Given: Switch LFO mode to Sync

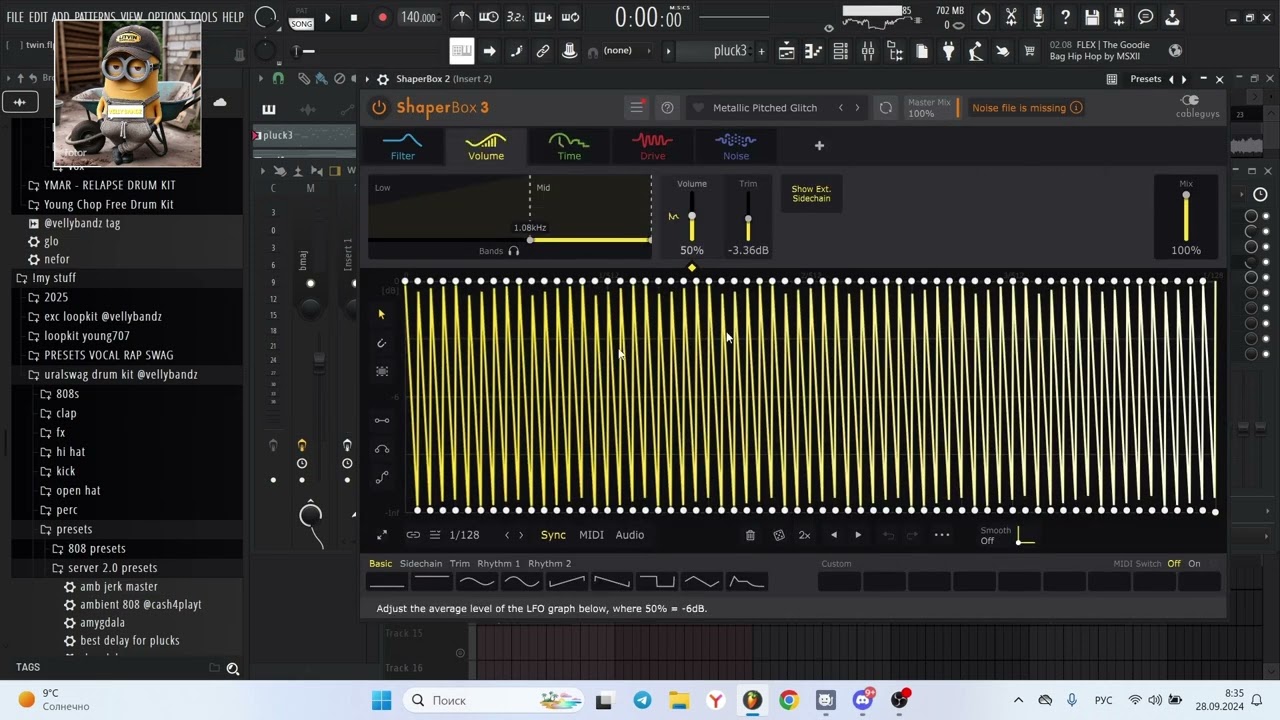Looking at the screenshot, I should [x=553, y=535].
